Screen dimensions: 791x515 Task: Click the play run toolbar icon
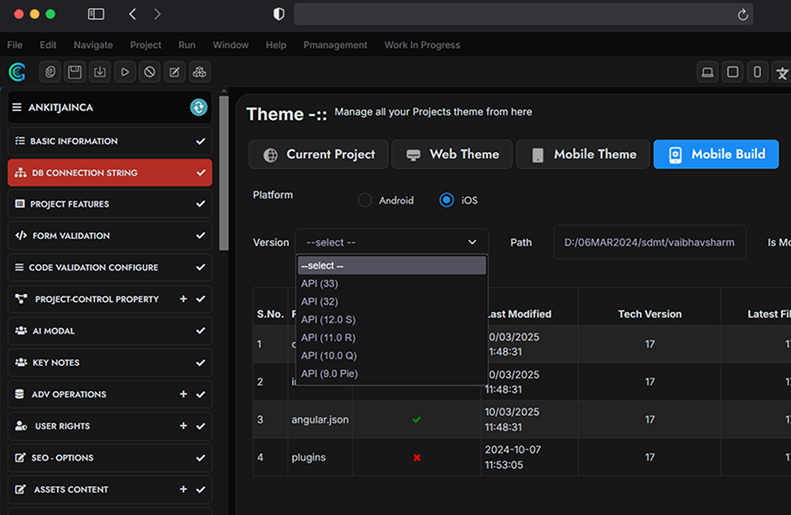coord(125,72)
